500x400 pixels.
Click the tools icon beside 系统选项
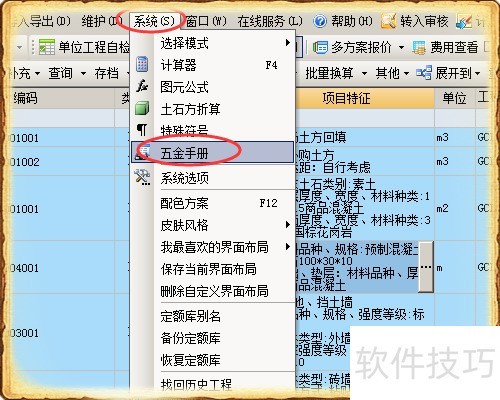[x=142, y=177]
